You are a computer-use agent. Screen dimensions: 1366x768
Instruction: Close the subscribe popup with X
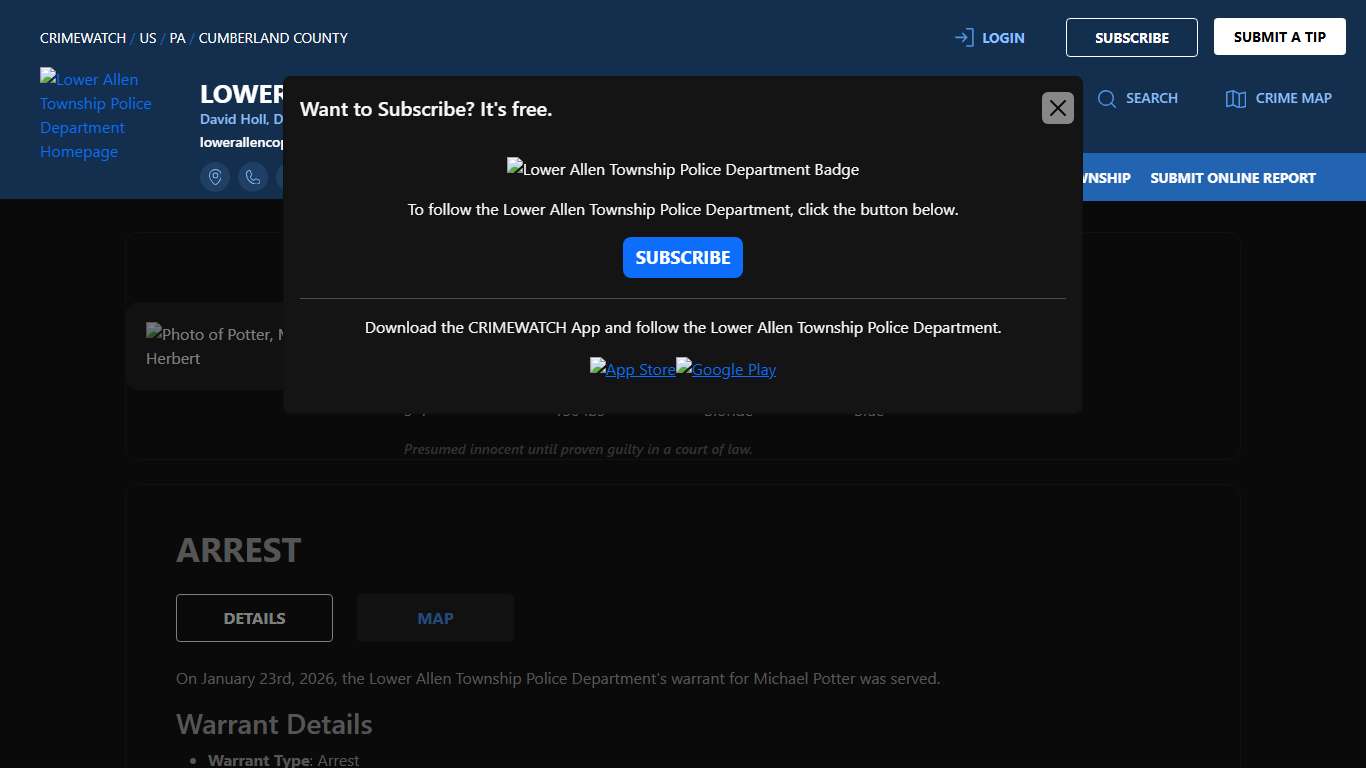point(1057,108)
